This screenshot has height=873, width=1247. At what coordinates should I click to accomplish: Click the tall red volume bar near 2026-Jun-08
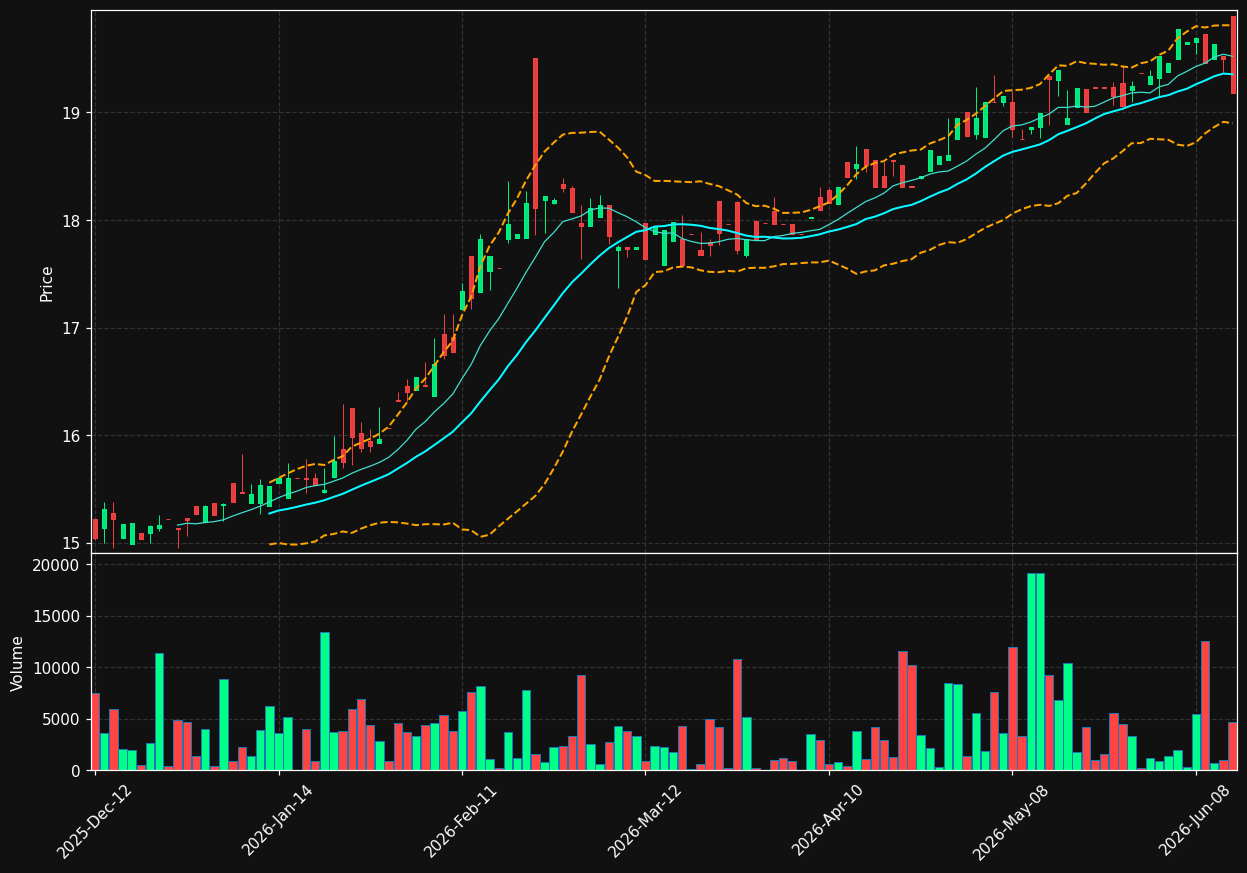[x=1205, y=705]
